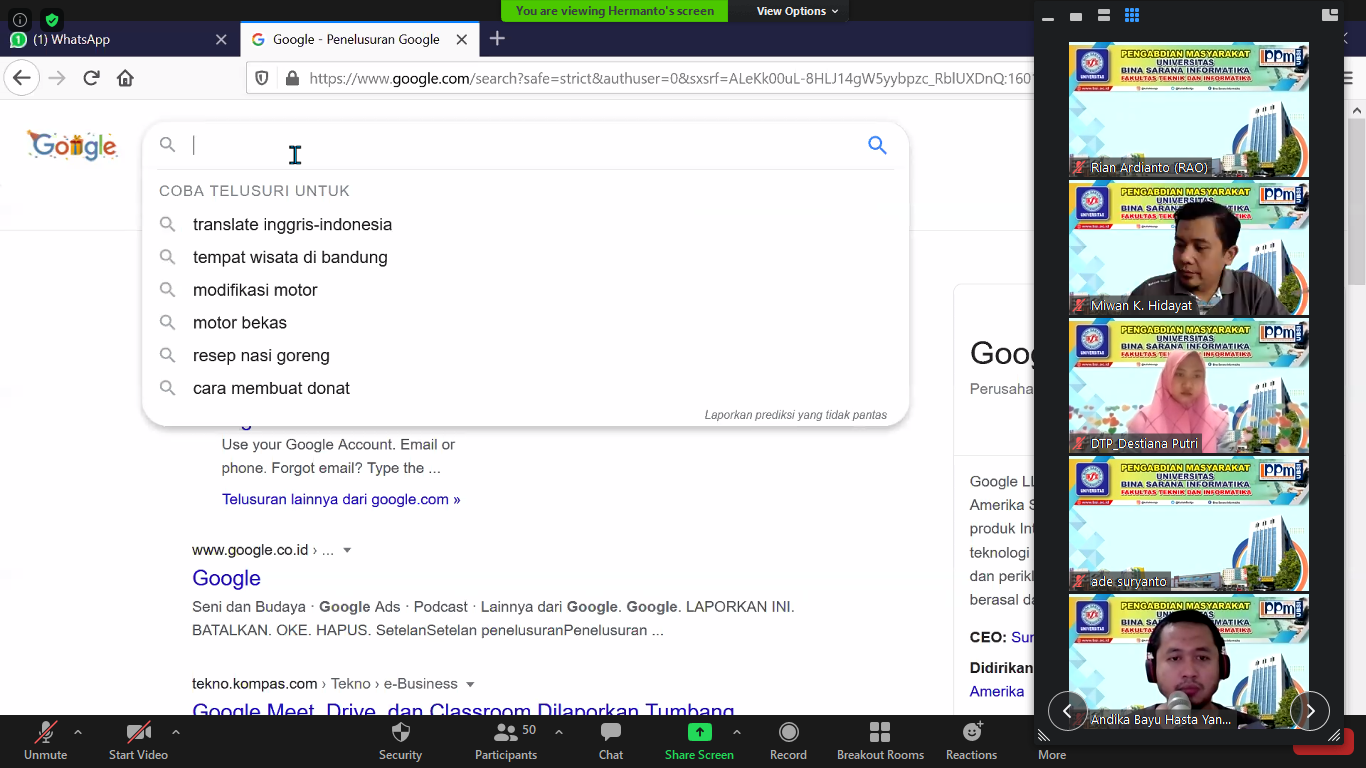Image resolution: width=1366 pixels, height=768 pixels.
Task: Switch to two-row thumbnail strip view
Action: [x=1104, y=15]
